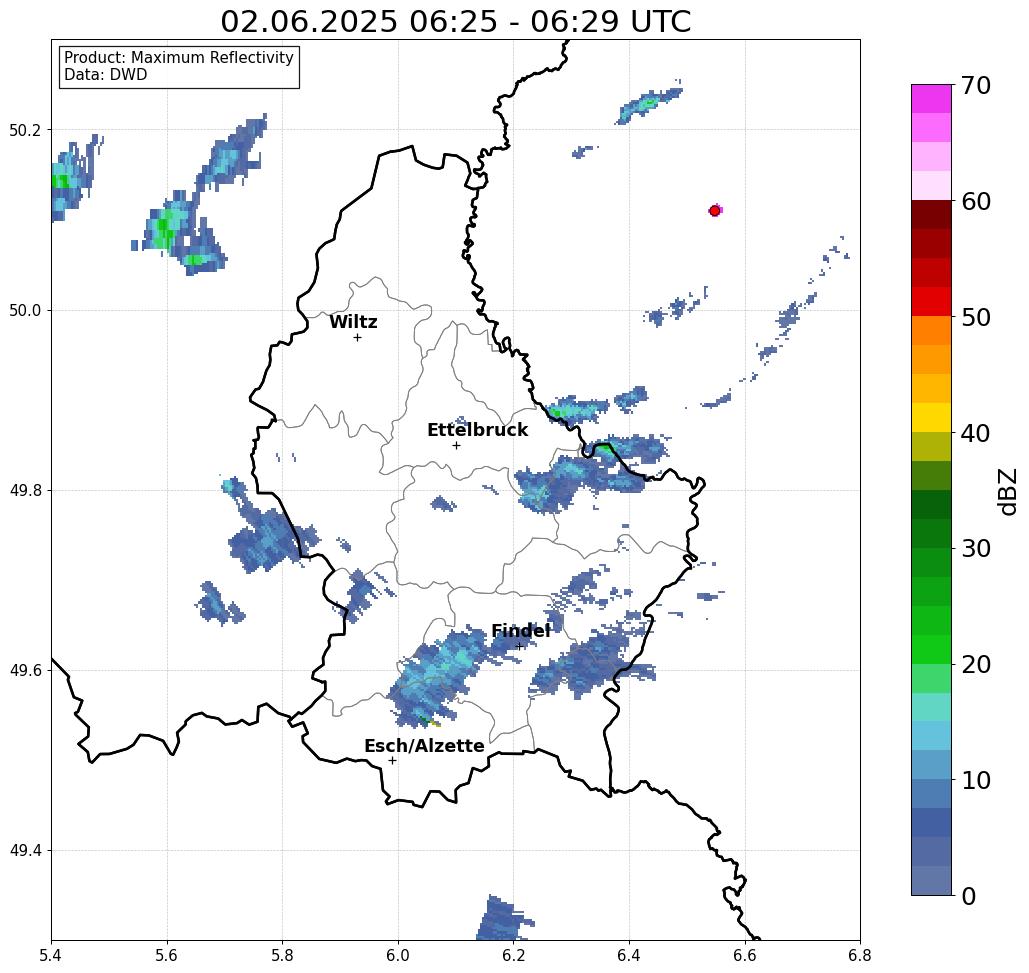The height and width of the screenshot is (973, 1029).
Task: Pick the yellow colorbar swatch at 40
Action: coord(931,418)
